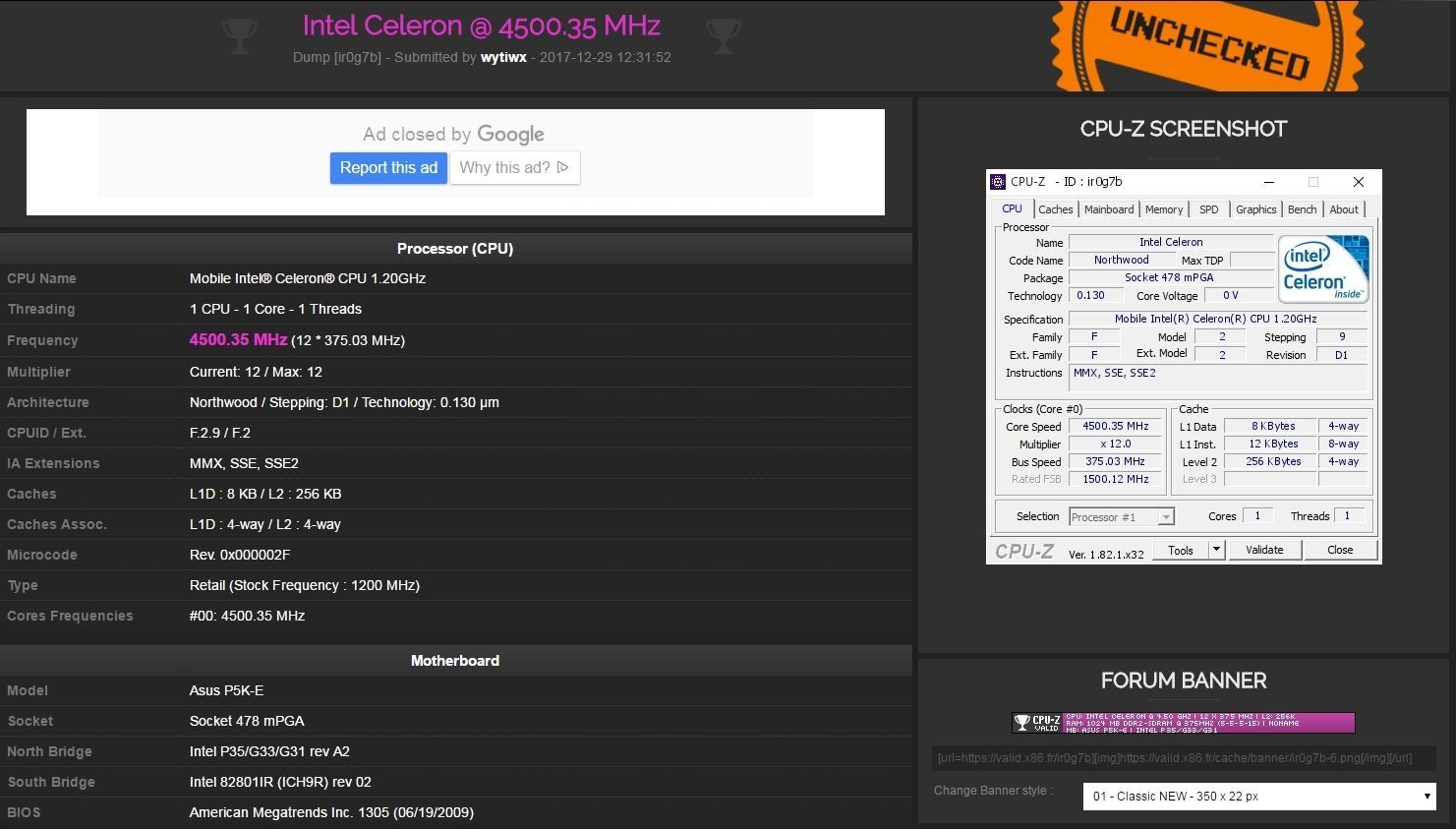Click the Multiplier value x 12.0
The image size is (1456, 830).
coord(1116,444)
